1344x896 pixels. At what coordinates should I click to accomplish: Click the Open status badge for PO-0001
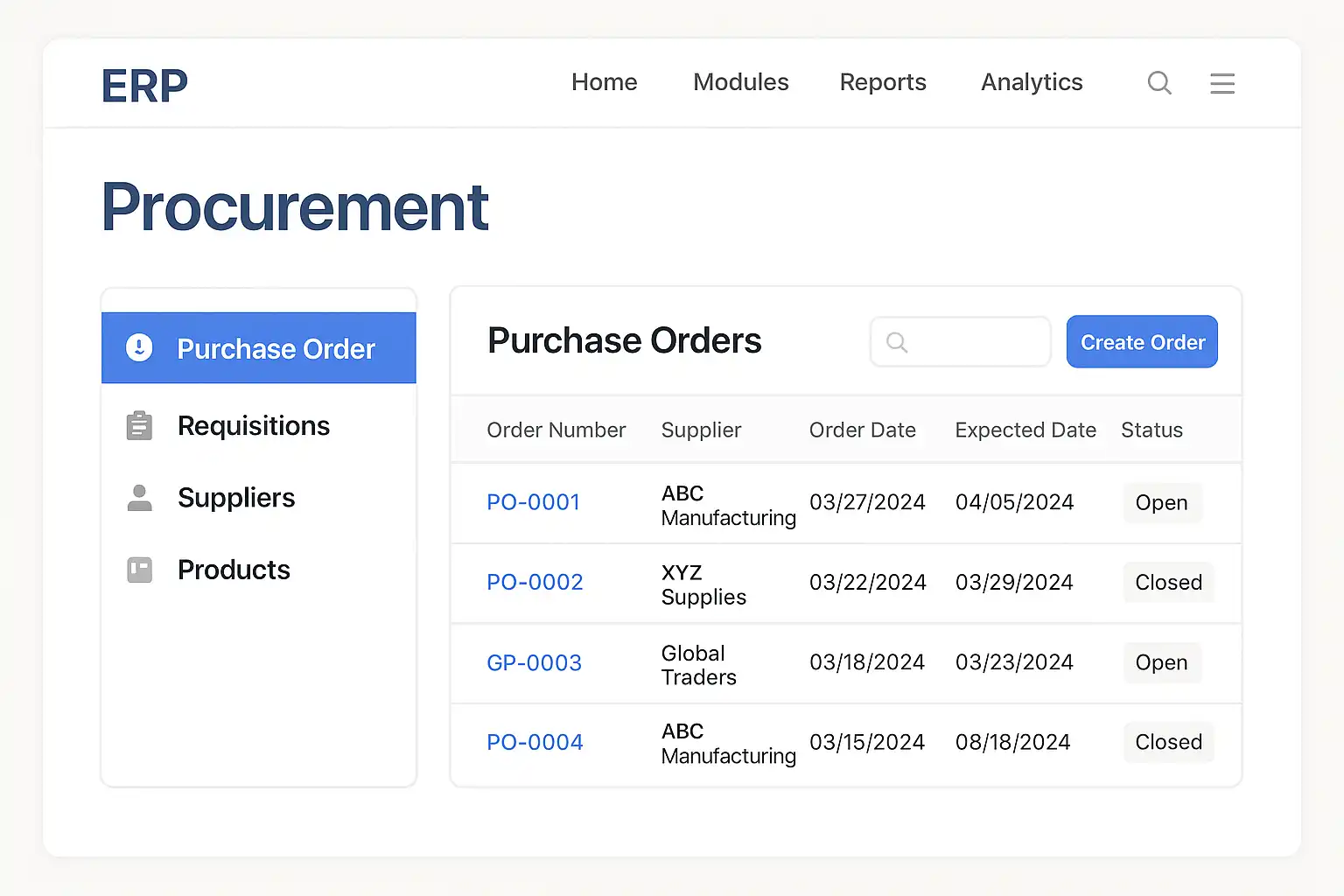coord(1162,503)
